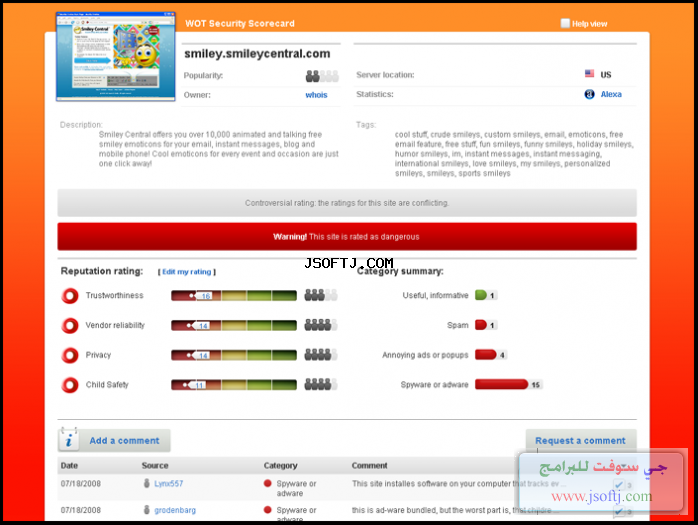
Task: Open the Alexa statistics link
Action: click(x=611, y=94)
